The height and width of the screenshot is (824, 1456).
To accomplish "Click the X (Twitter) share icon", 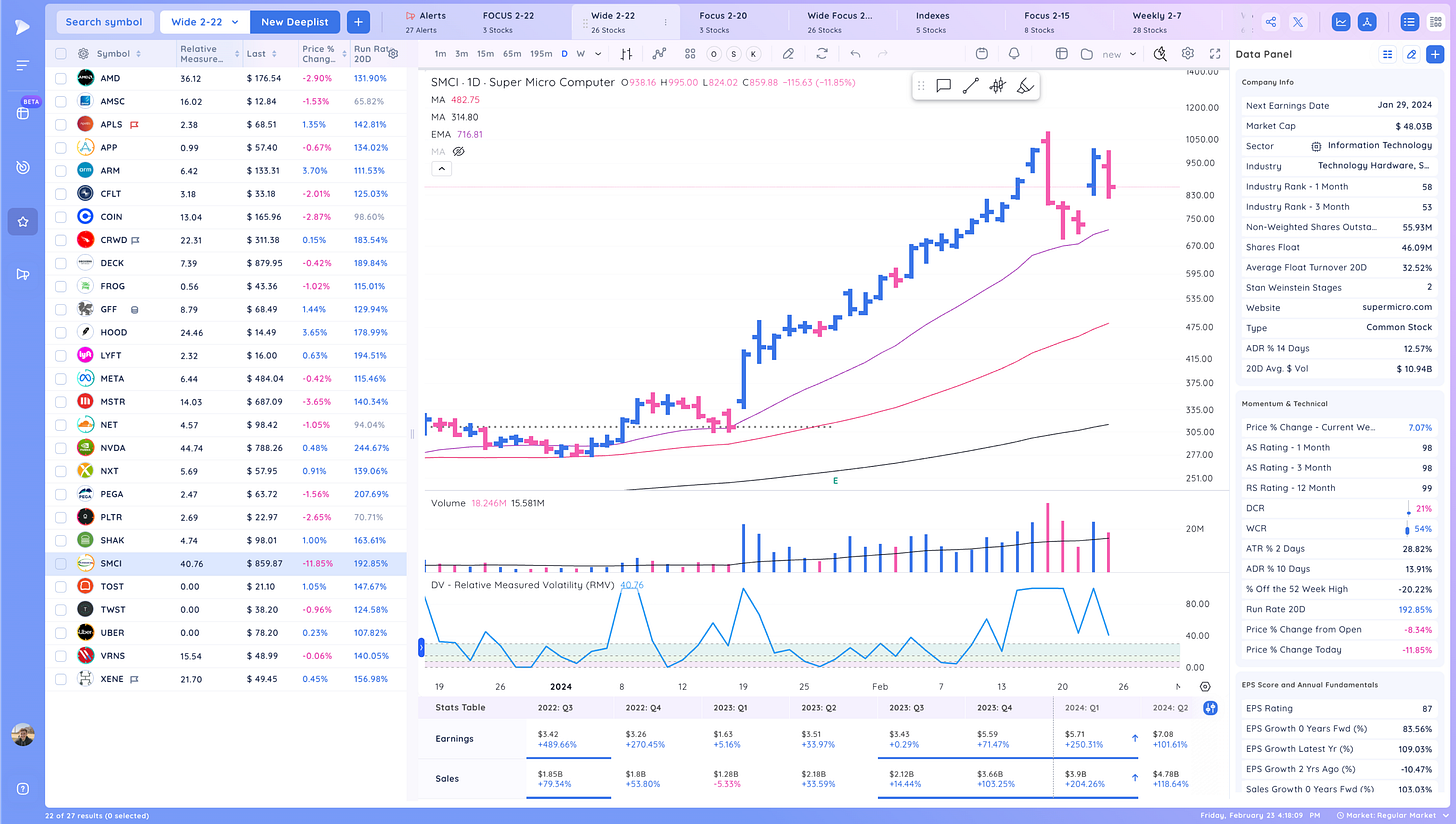I will click(1297, 21).
